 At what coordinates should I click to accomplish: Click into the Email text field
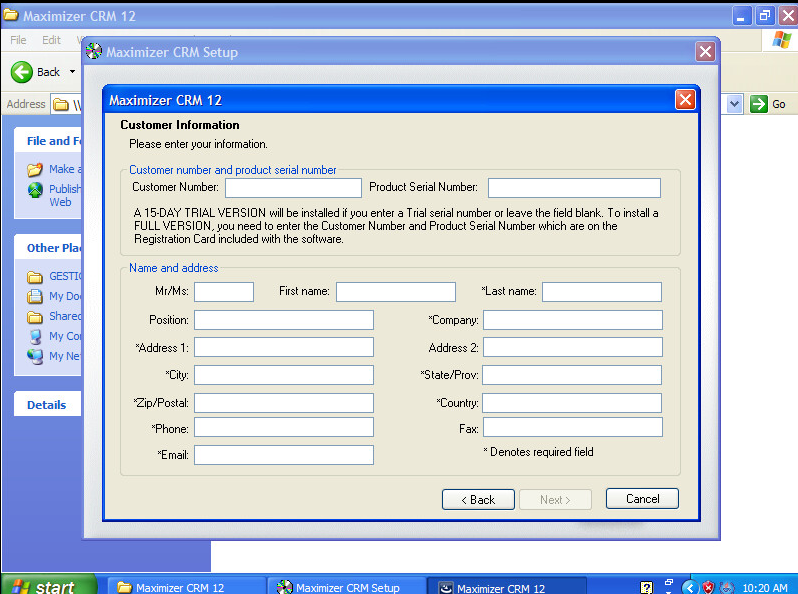pos(284,455)
